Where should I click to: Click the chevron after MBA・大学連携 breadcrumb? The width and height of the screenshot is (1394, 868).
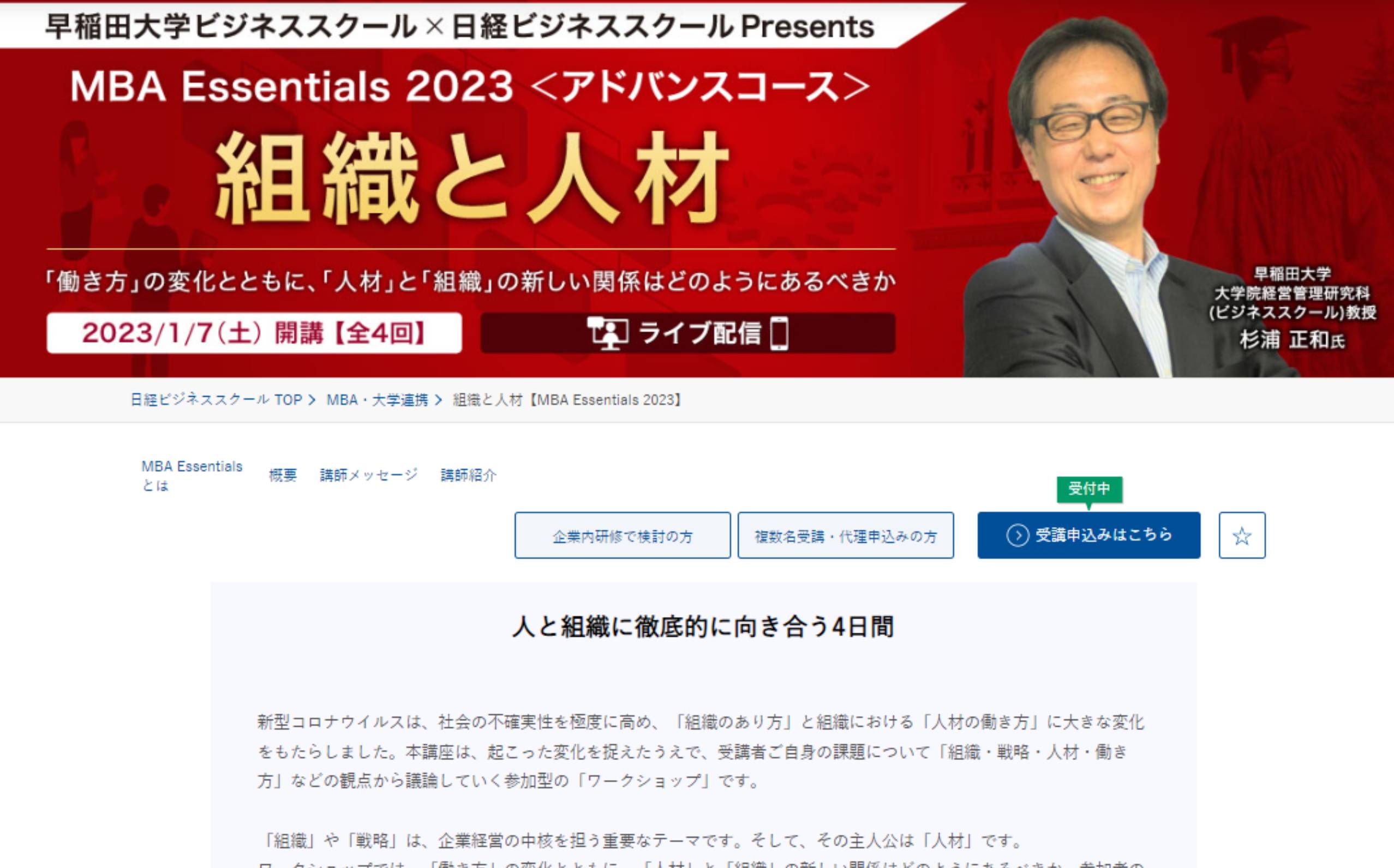tap(439, 400)
